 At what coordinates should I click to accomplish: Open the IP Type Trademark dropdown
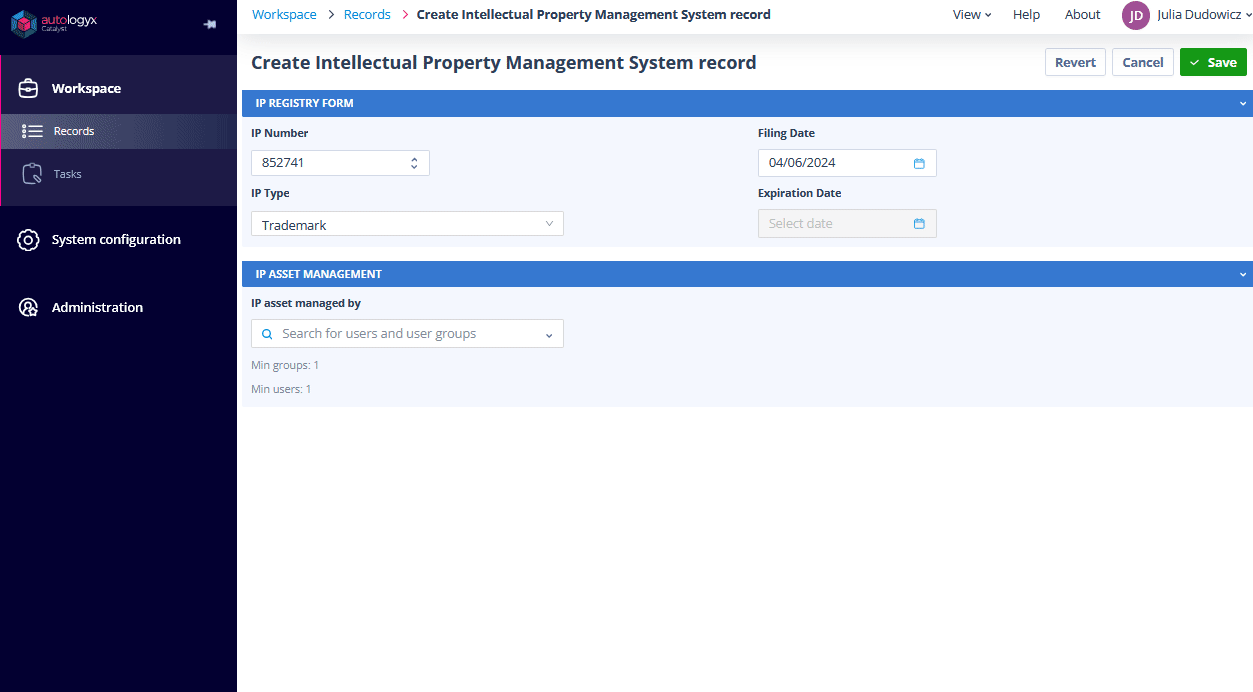pyautogui.click(x=407, y=224)
